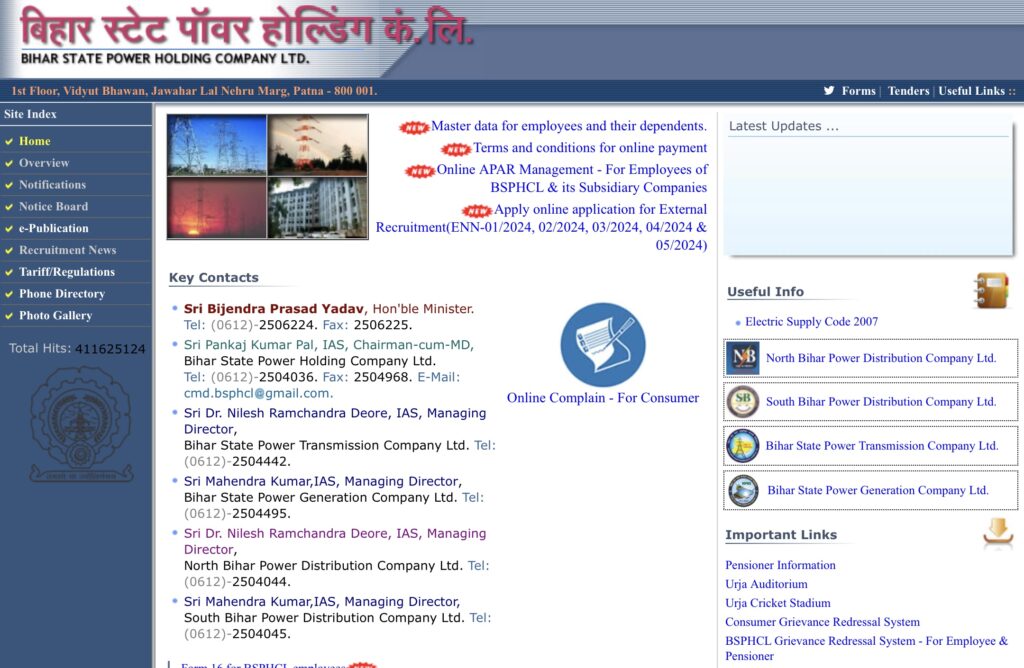Open Recruitment News in the sidebar
Image resolution: width=1024 pixels, height=668 pixels.
click(x=67, y=250)
